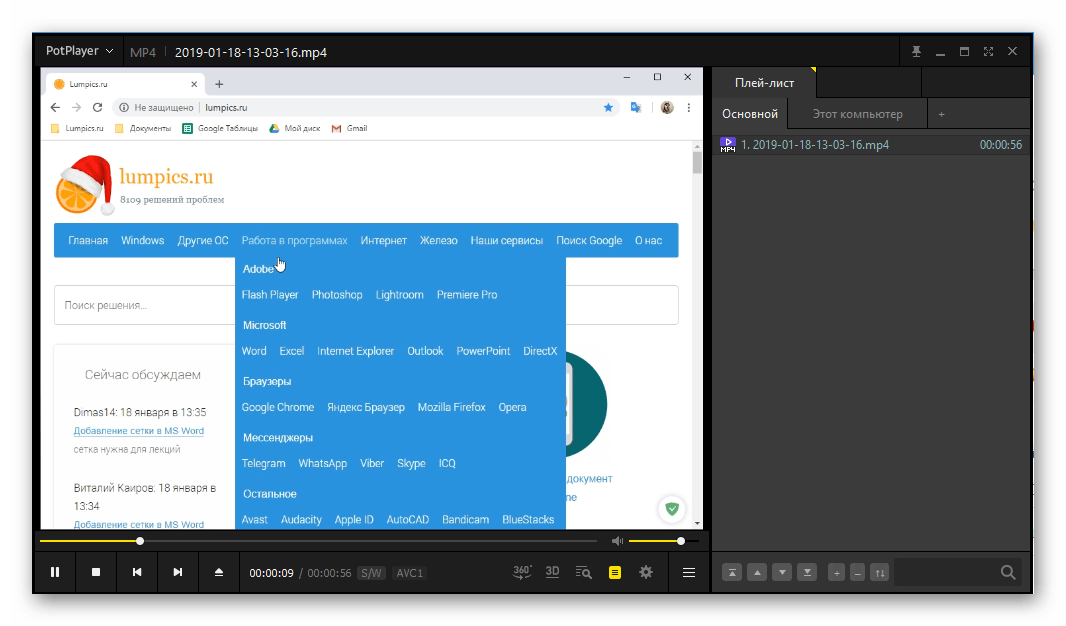Remove selected item from playlist
This screenshot has width=1066, height=626.
(857, 573)
